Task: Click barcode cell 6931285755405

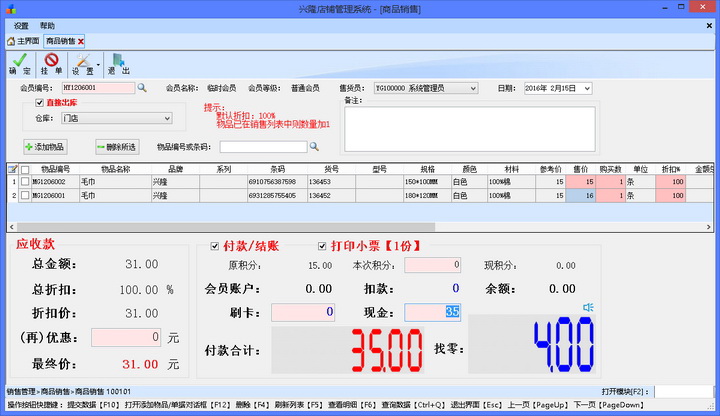Action: 277,195
